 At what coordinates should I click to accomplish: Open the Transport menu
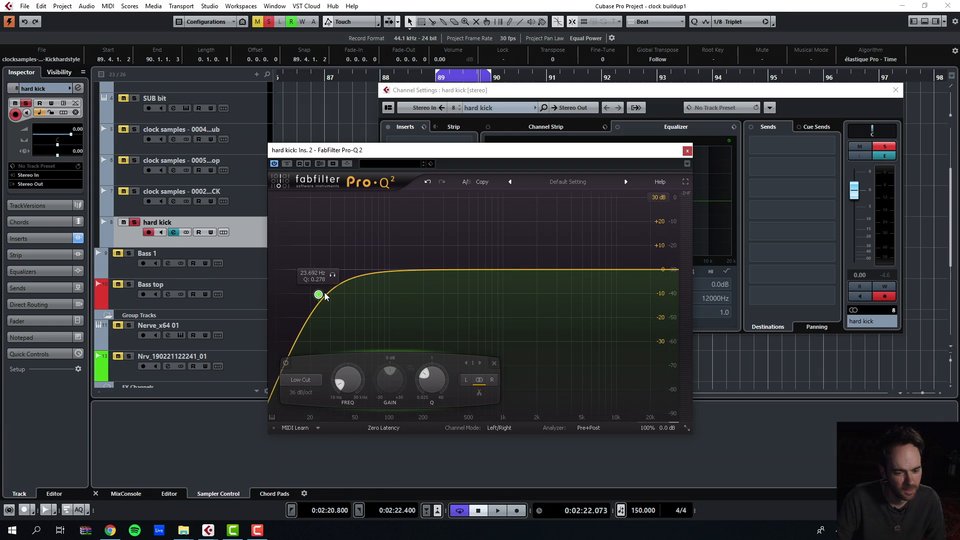(181, 6)
